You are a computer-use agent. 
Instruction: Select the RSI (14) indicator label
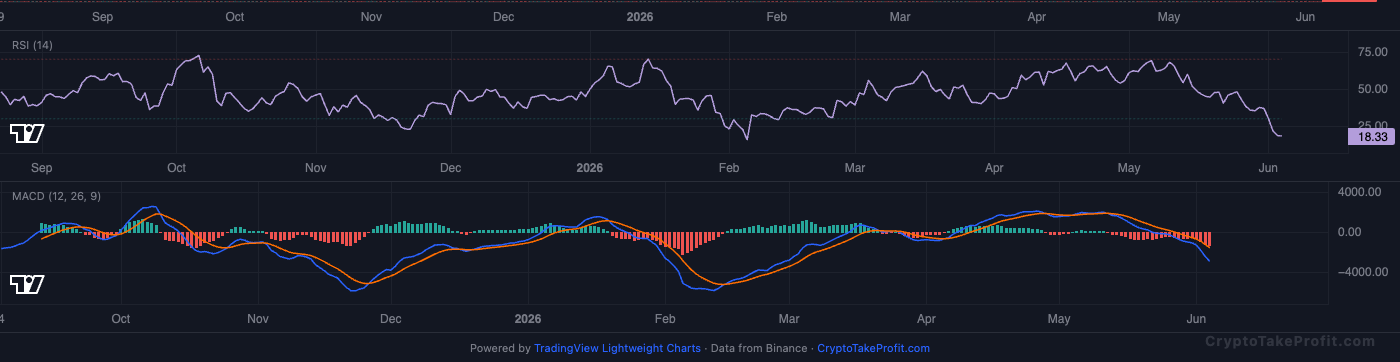point(33,45)
